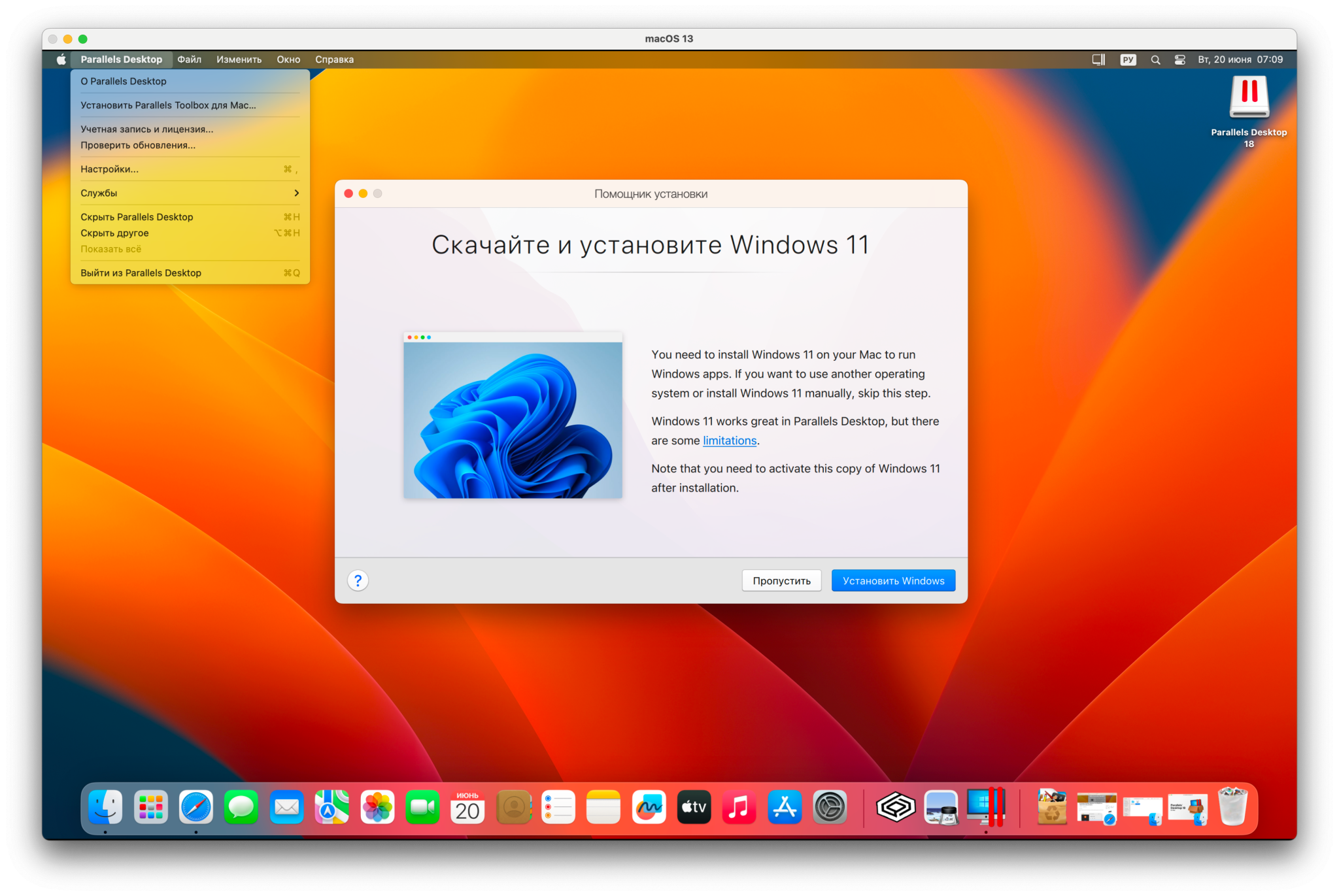
Task: Open Control Center in menu bar
Action: tap(1180, 59)
